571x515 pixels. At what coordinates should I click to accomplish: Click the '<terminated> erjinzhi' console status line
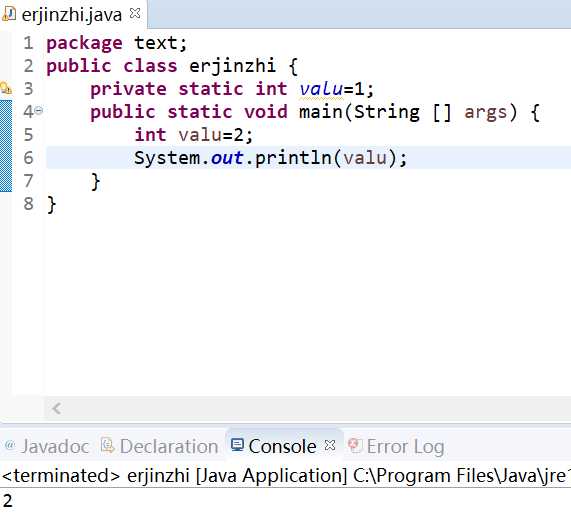click(286, 476)
